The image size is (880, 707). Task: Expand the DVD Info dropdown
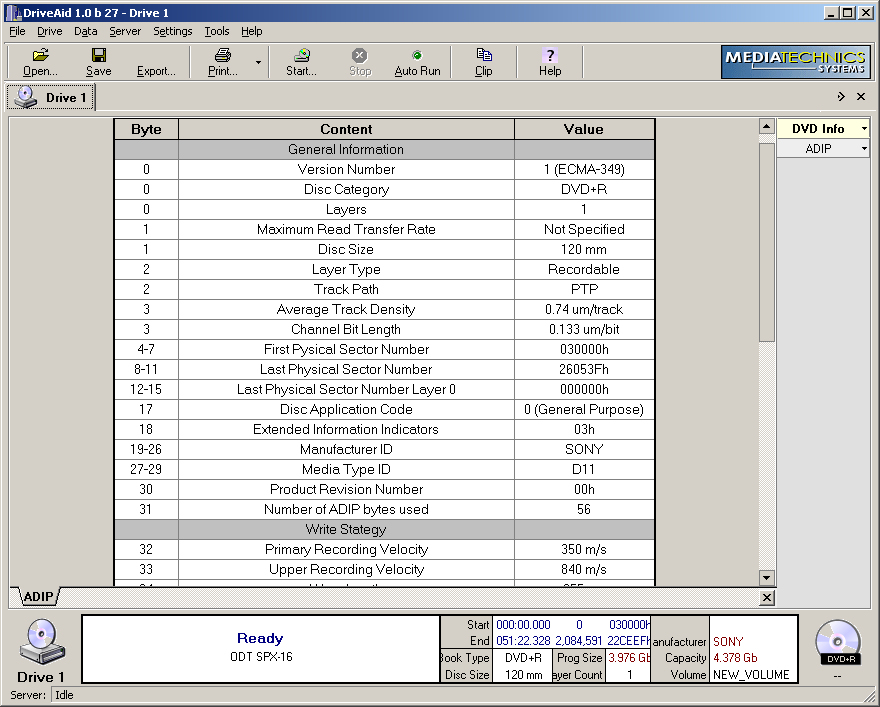[x=863, y=129]
